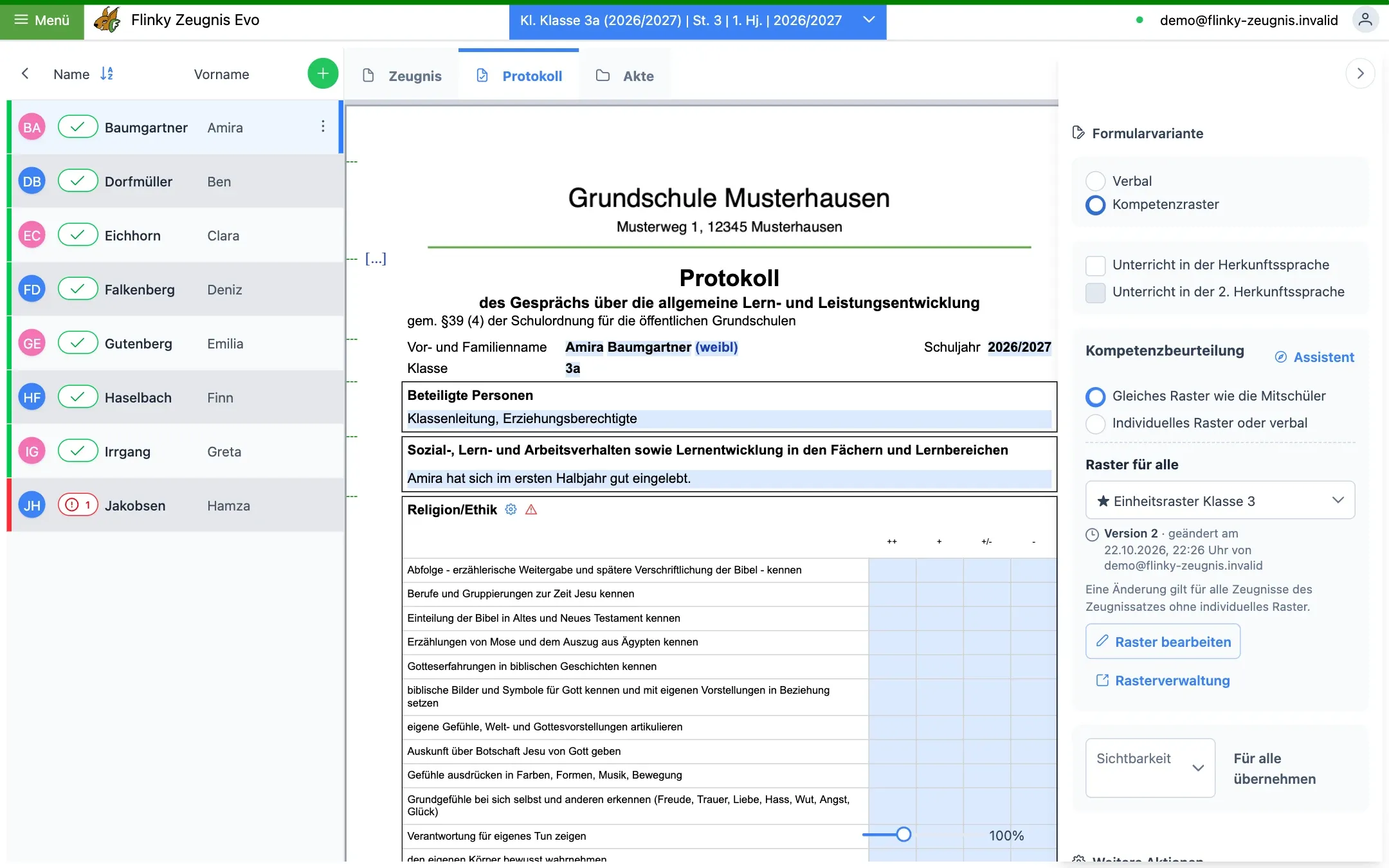Viewport: 1389px width, 868px height.
Task: Enable Unterricht in der Herkunftssprache checkbox
Action: pyautogui.click(x=1096, y=265)
